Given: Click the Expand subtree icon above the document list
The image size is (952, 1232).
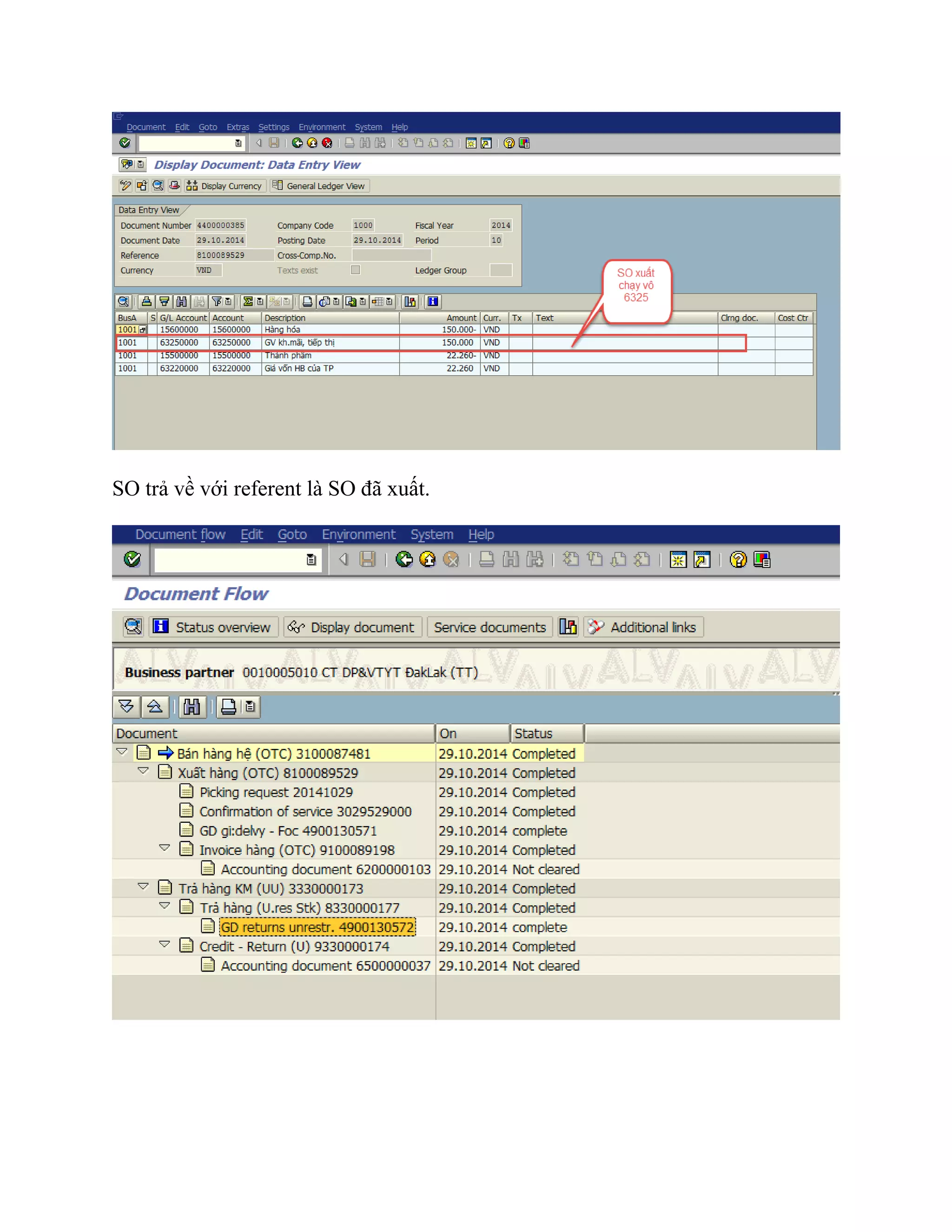Looking at the screenshot, I should point(126,707).
